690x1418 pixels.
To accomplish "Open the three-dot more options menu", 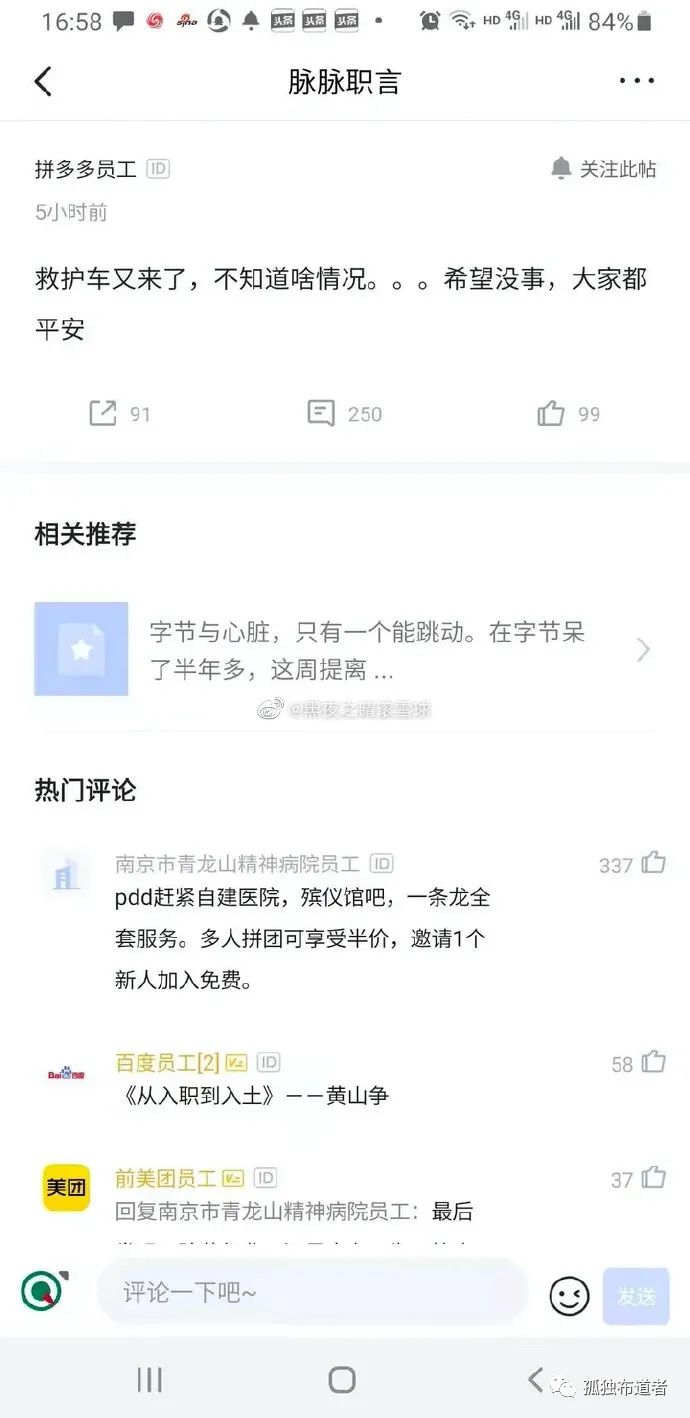I will click(x=637, y=81).
